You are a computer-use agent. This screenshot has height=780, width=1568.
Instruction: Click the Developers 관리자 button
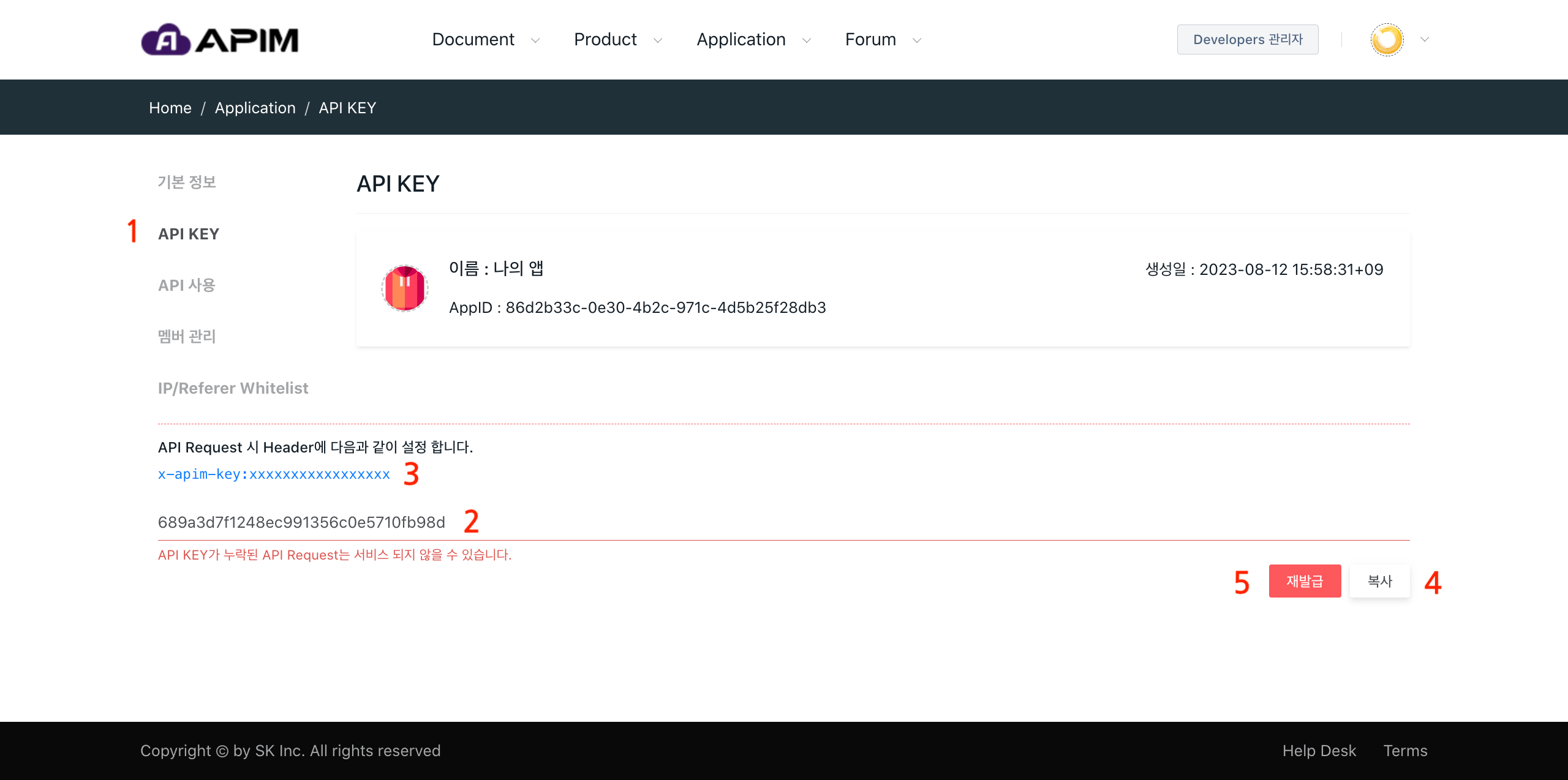pos(1247,40)
